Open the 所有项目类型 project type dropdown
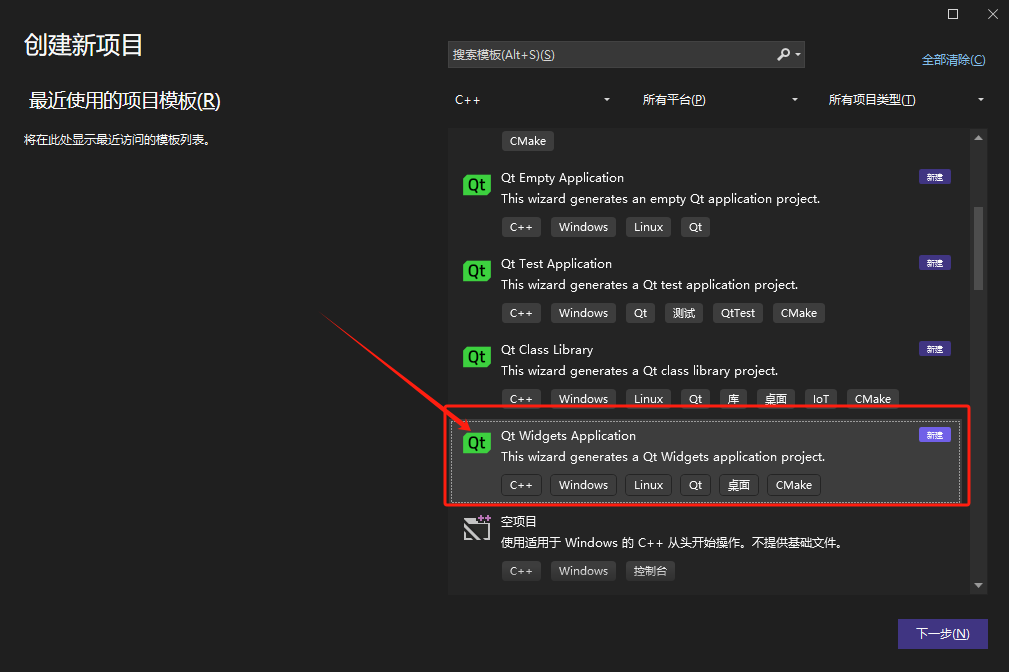The image size is (1009, 672). 905,100
